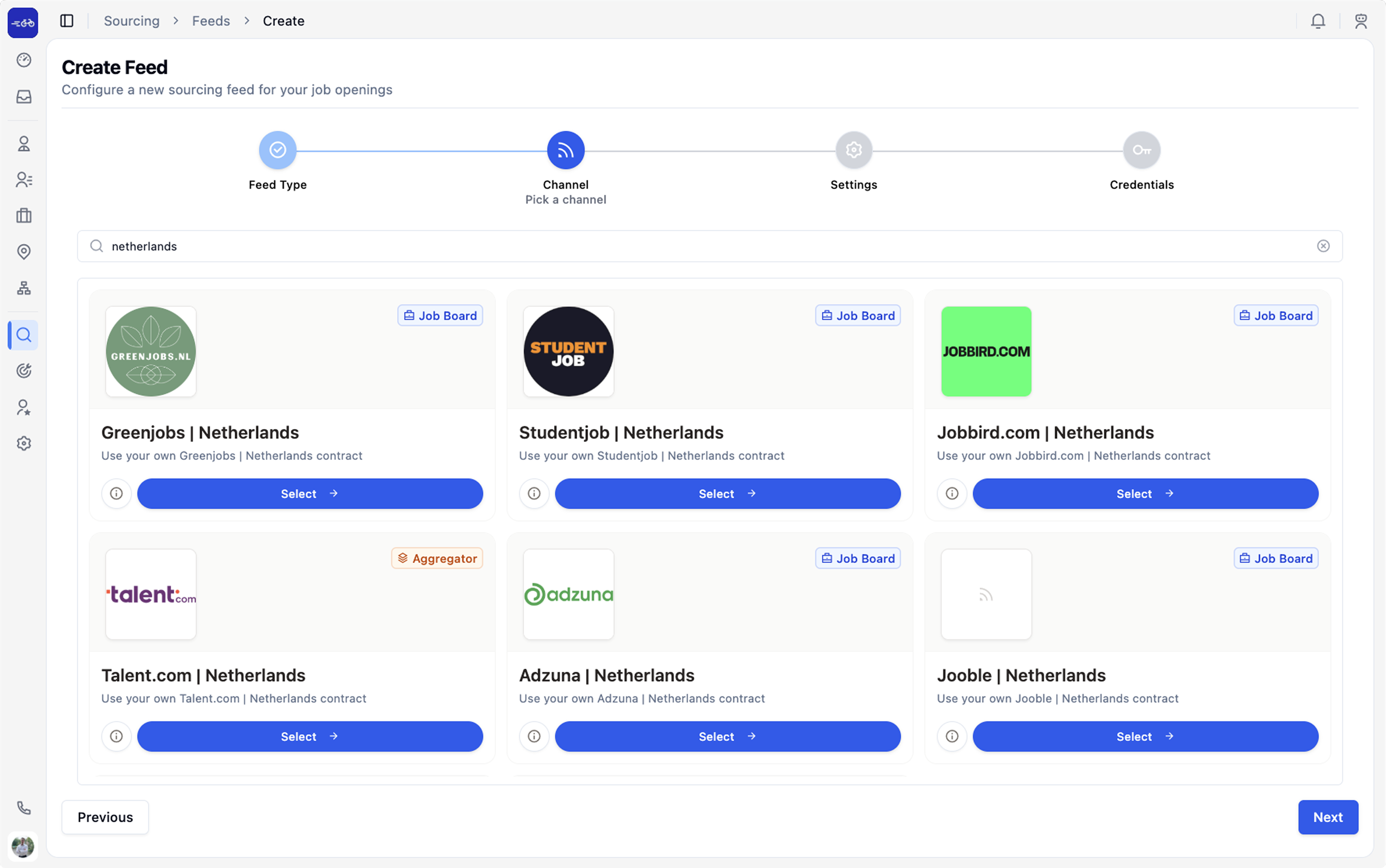
Task: Open the inbox tray icon in sidebar
Action: 23,96
